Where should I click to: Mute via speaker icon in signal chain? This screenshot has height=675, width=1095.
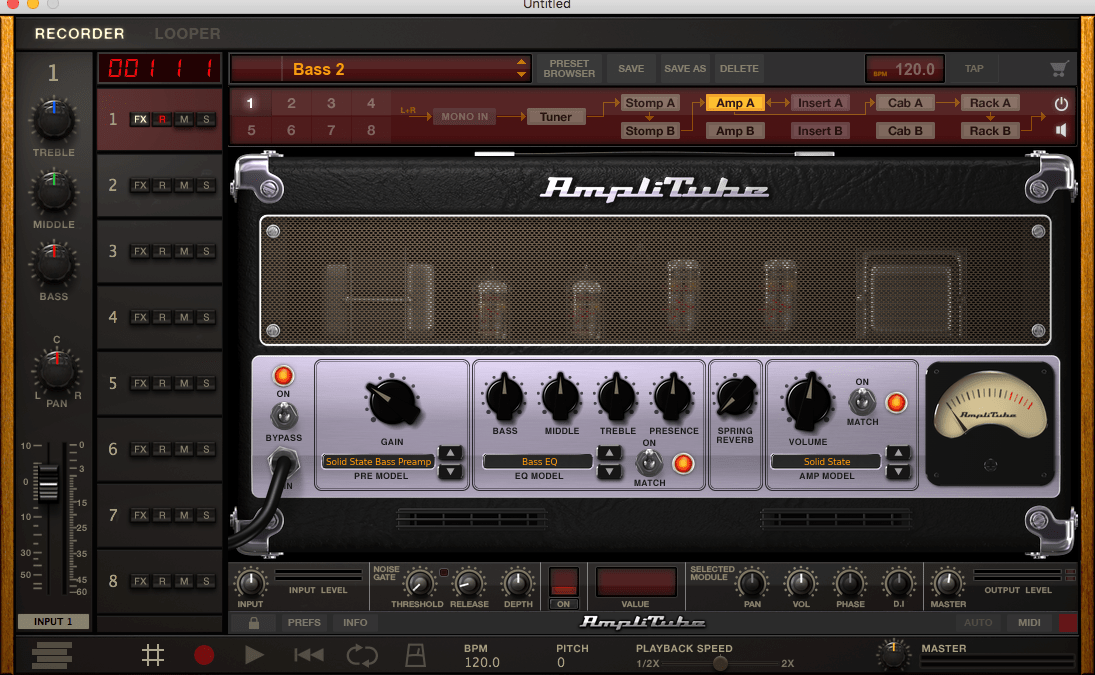pos(1061,131)
